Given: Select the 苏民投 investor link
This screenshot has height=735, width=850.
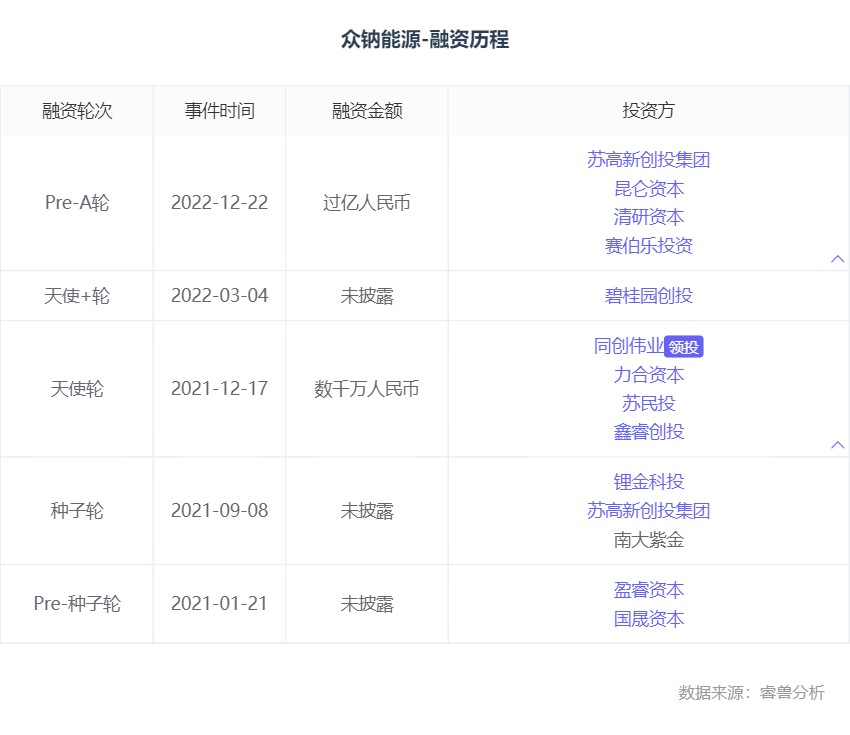Looking at the screenshot, I should point(648,403).
